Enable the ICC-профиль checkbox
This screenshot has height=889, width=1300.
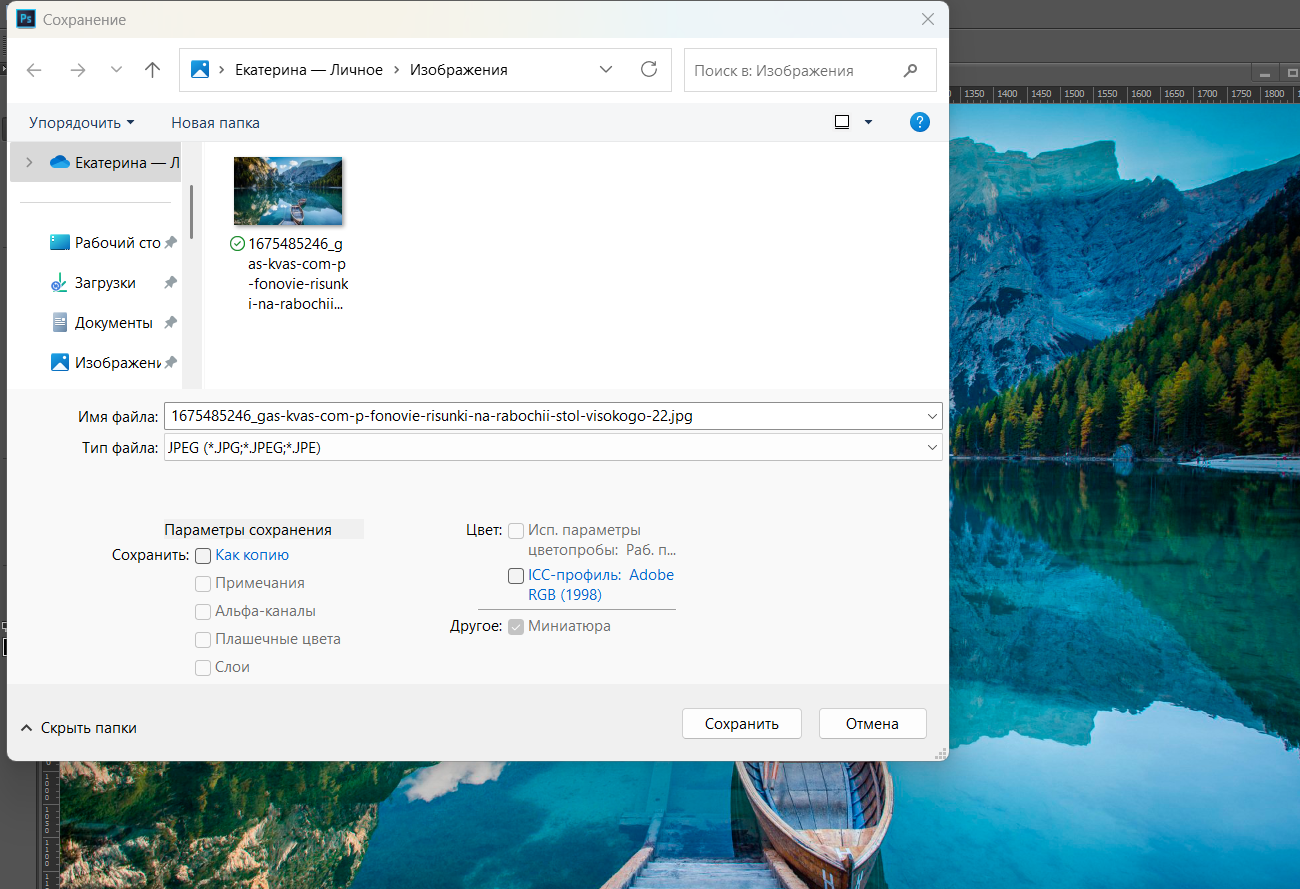click(x=516, y=576)
